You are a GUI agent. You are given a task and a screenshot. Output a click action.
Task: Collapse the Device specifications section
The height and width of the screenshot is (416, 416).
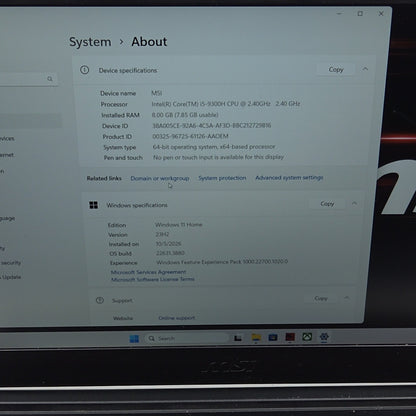coord(365,69)
